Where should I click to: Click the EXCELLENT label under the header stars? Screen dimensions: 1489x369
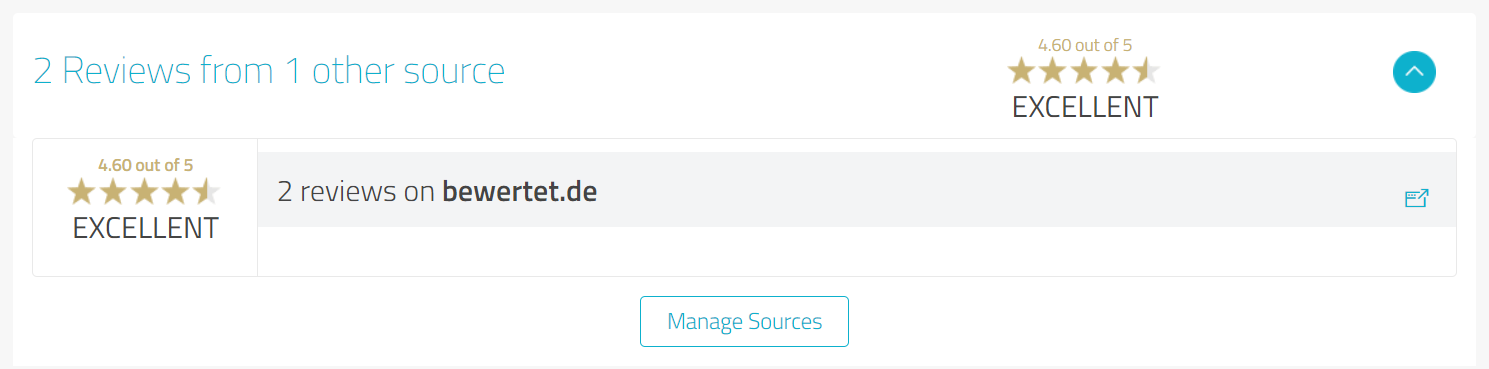pos(1085,107)
